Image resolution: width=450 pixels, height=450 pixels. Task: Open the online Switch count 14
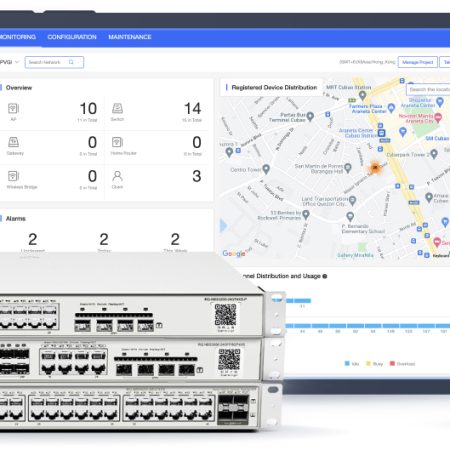click(x=193, y=109)
